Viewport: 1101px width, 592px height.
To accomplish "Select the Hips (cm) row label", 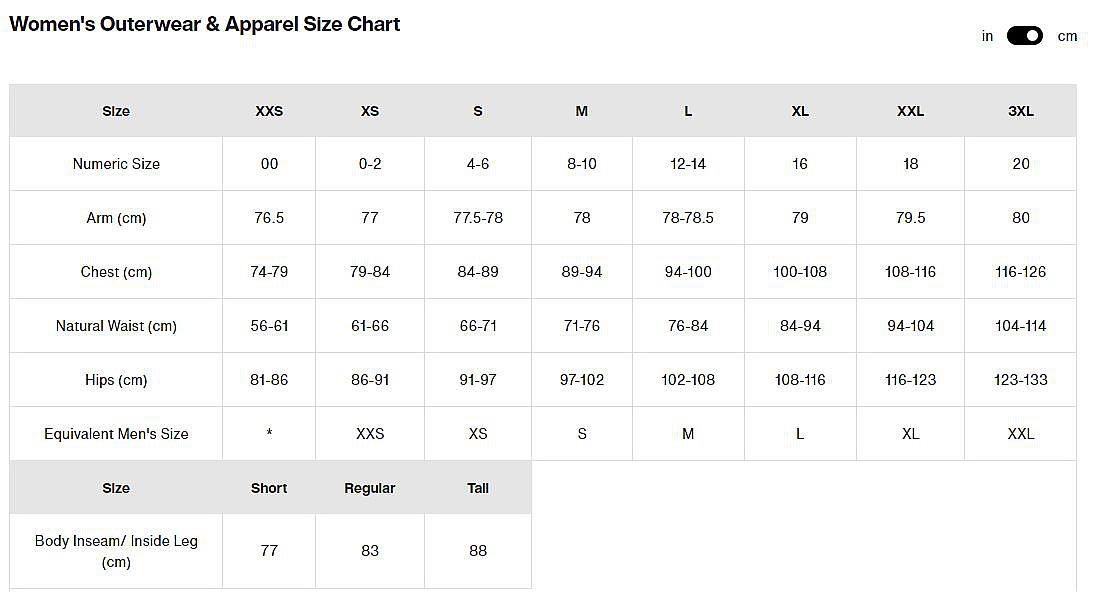I will 116,380.
